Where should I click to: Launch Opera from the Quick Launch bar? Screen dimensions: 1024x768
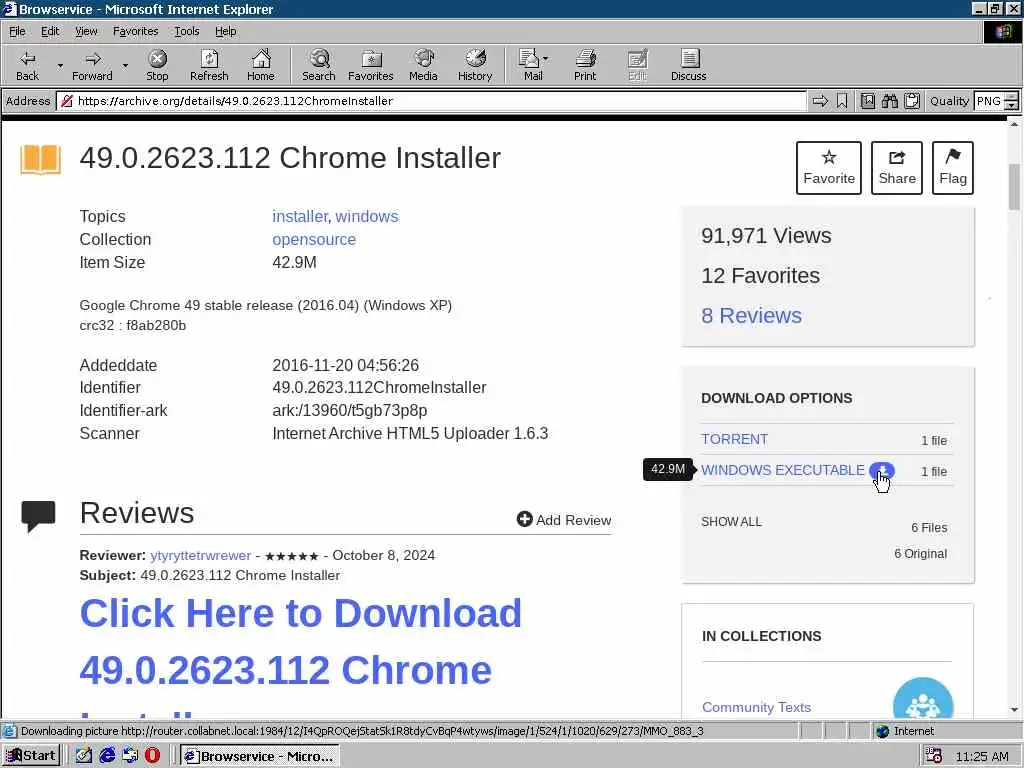[153, 756]
